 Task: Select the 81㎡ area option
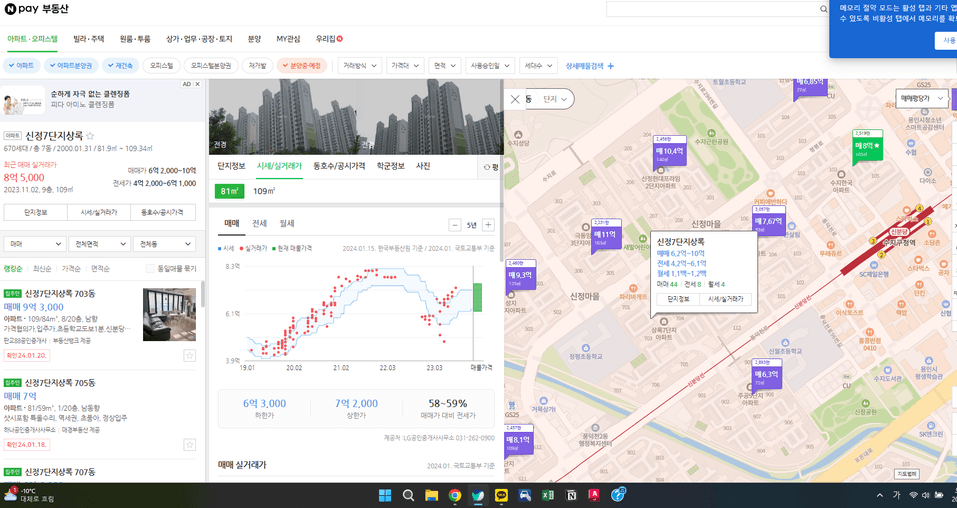pyautogui.click(x=229, y=191)
